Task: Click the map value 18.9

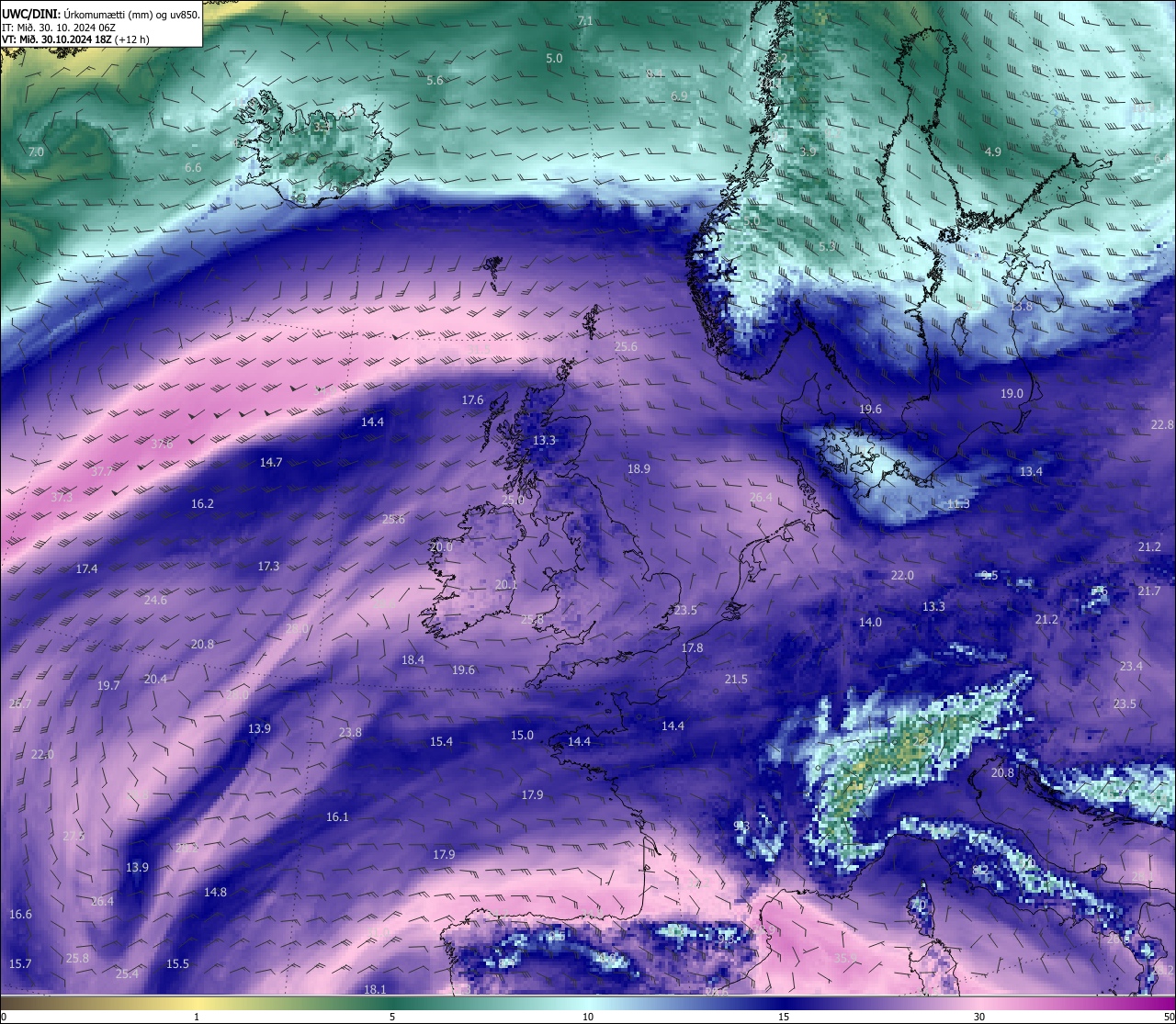Action: point(639,468)
